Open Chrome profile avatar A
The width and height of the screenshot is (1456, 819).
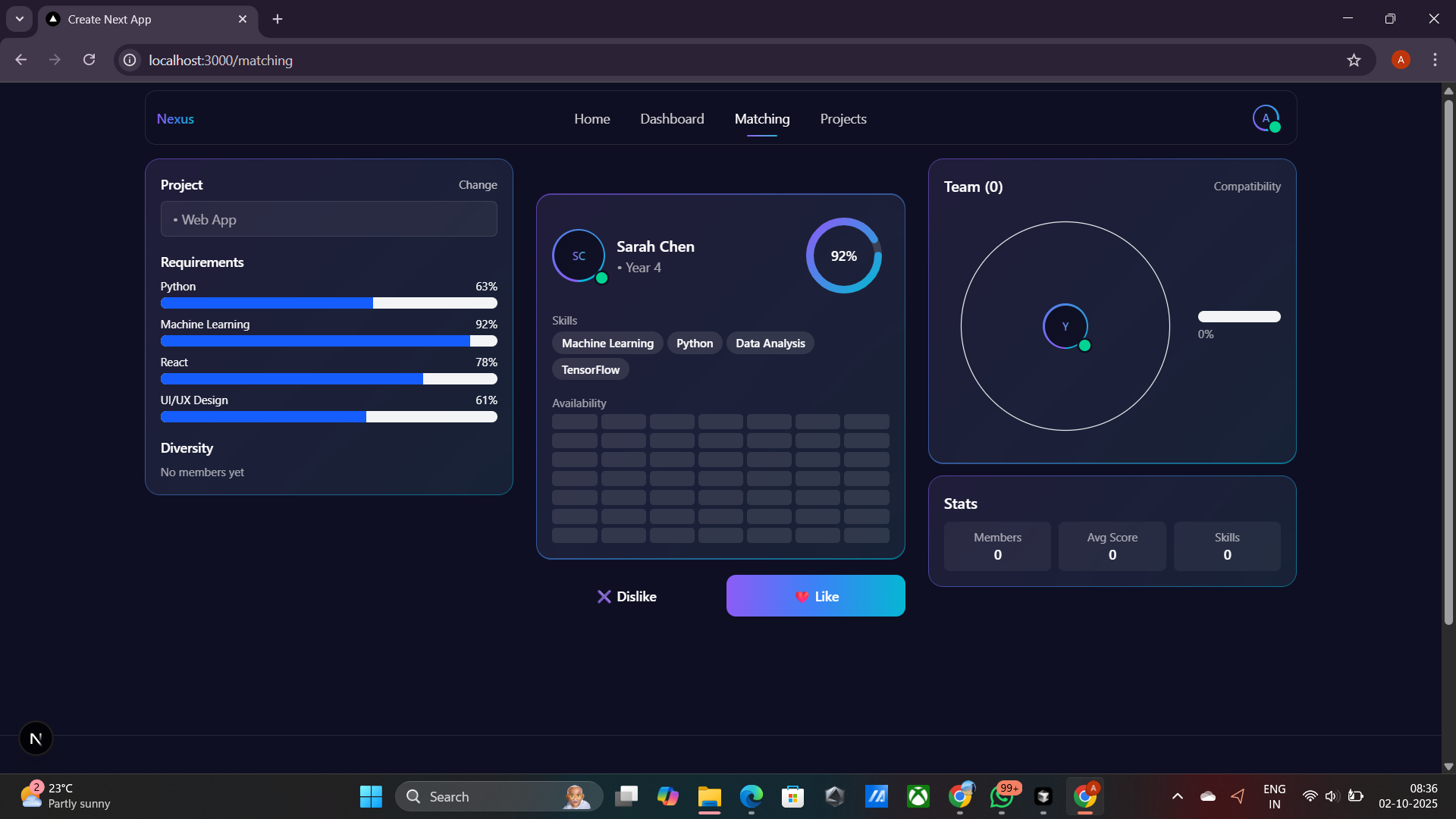pos(1401,60)
